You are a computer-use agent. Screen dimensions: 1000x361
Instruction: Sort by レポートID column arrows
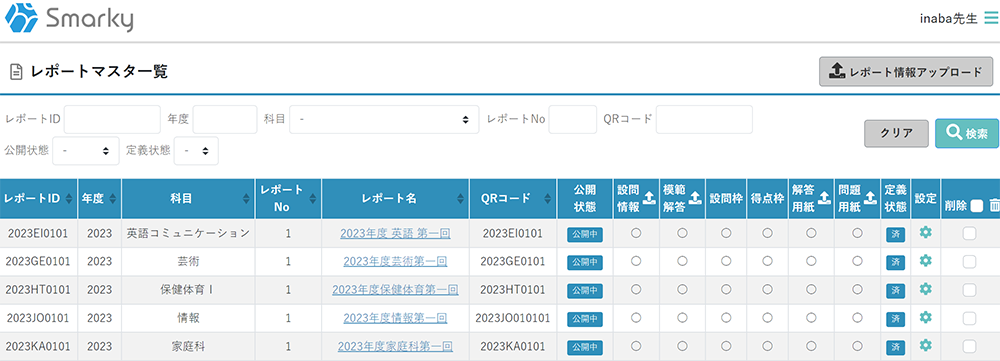pos(69,198)
